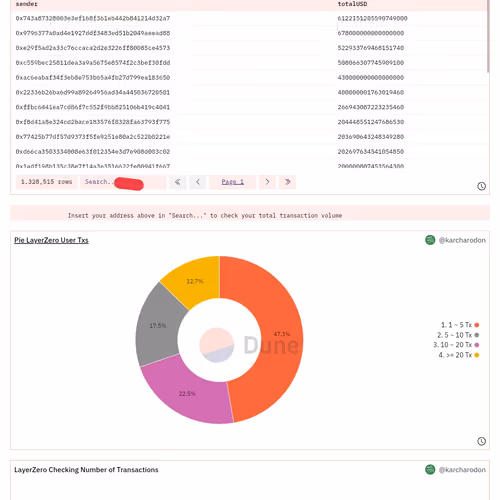Check the table's last-refresh clock icon
The image size is (500, 500).
(481, 186)
